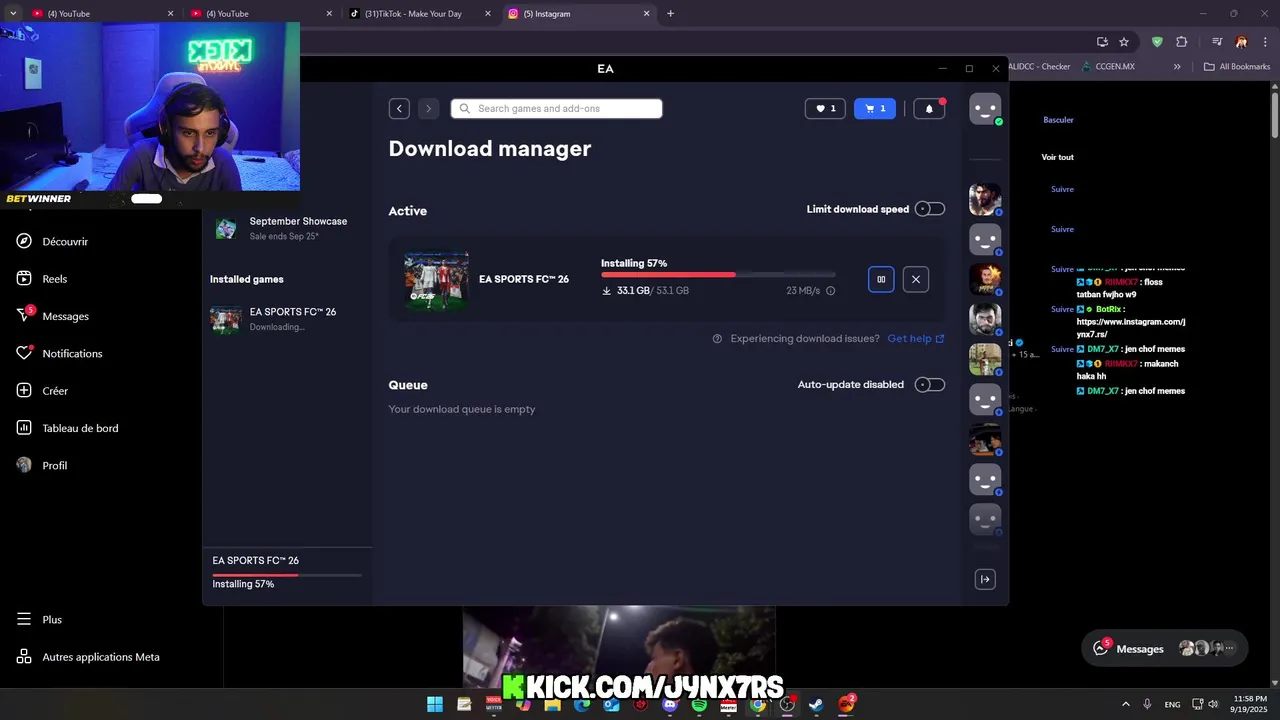Open Chrome media controls icon

(1217, 42)
